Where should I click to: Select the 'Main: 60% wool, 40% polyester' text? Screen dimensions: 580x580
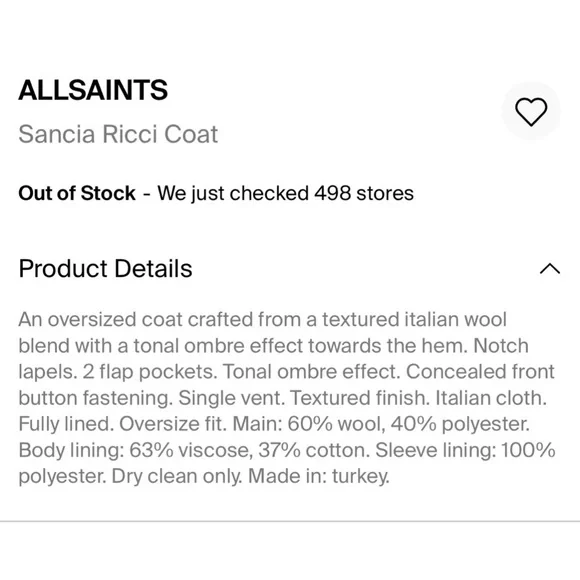click(381, 424)
